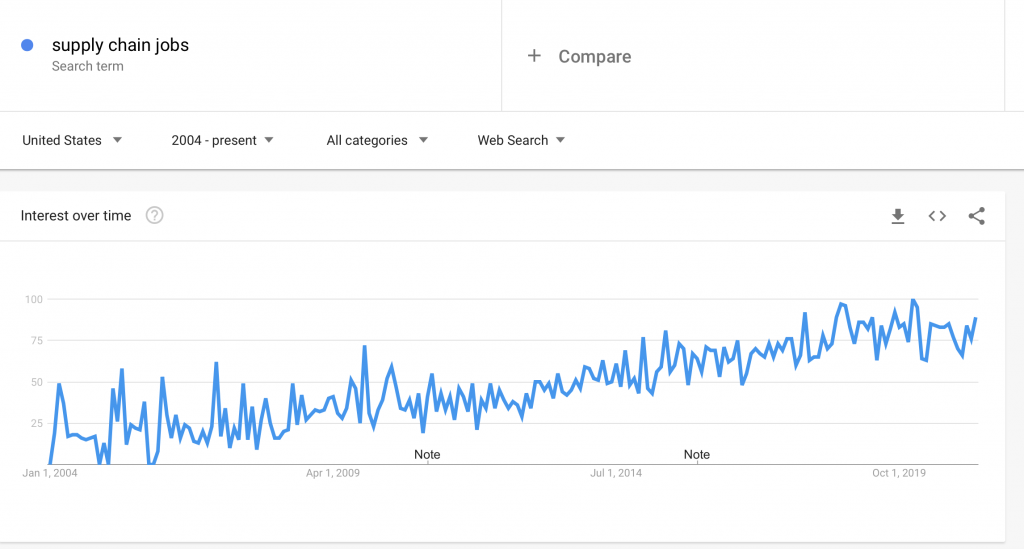
Task: Add a comparison term via Compare
Action: click(594, 57)
